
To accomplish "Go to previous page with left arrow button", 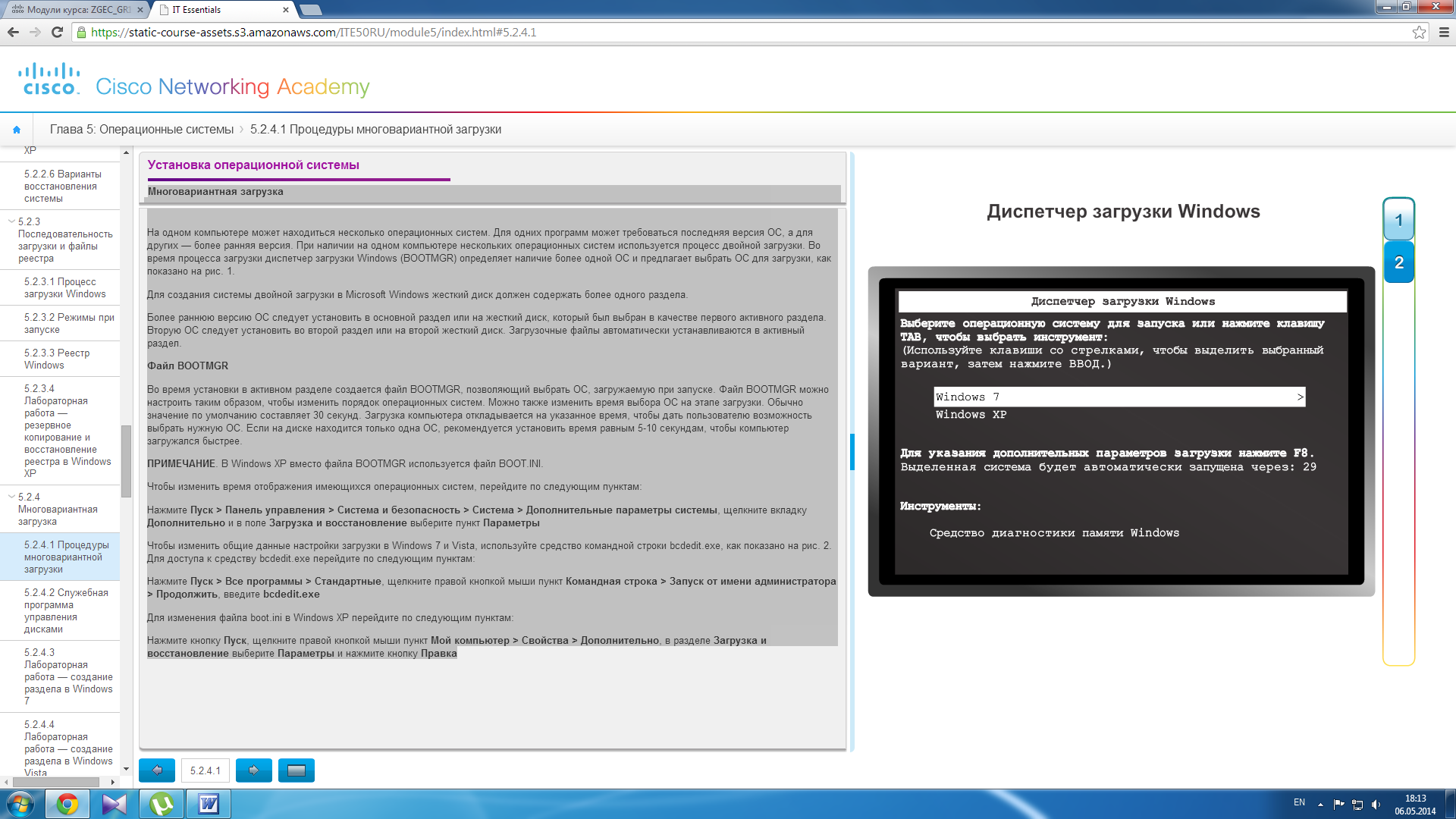I will [157, 770].
